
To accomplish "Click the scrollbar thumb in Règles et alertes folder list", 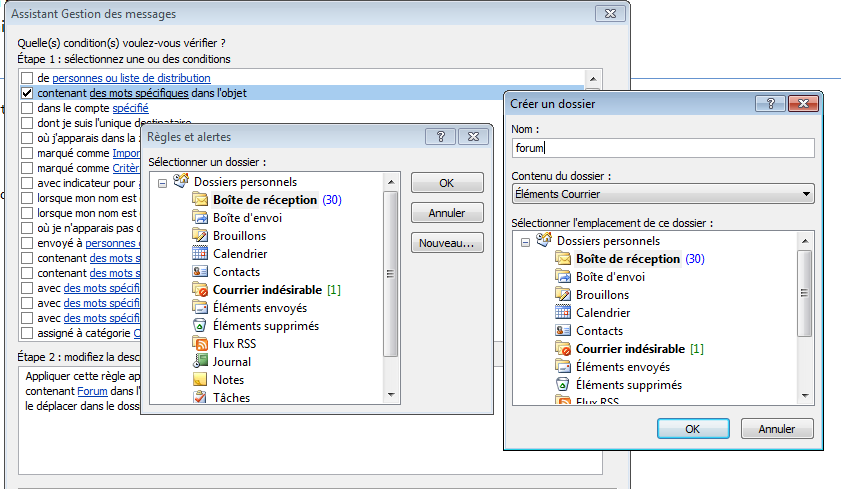I will tap(391, 274).
